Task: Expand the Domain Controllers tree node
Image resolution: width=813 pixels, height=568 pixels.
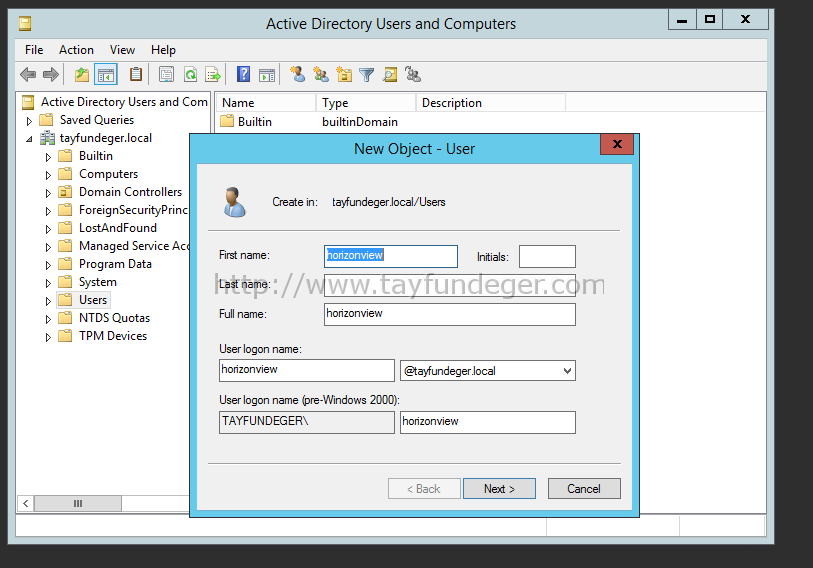Action: [x=48, y=193]
